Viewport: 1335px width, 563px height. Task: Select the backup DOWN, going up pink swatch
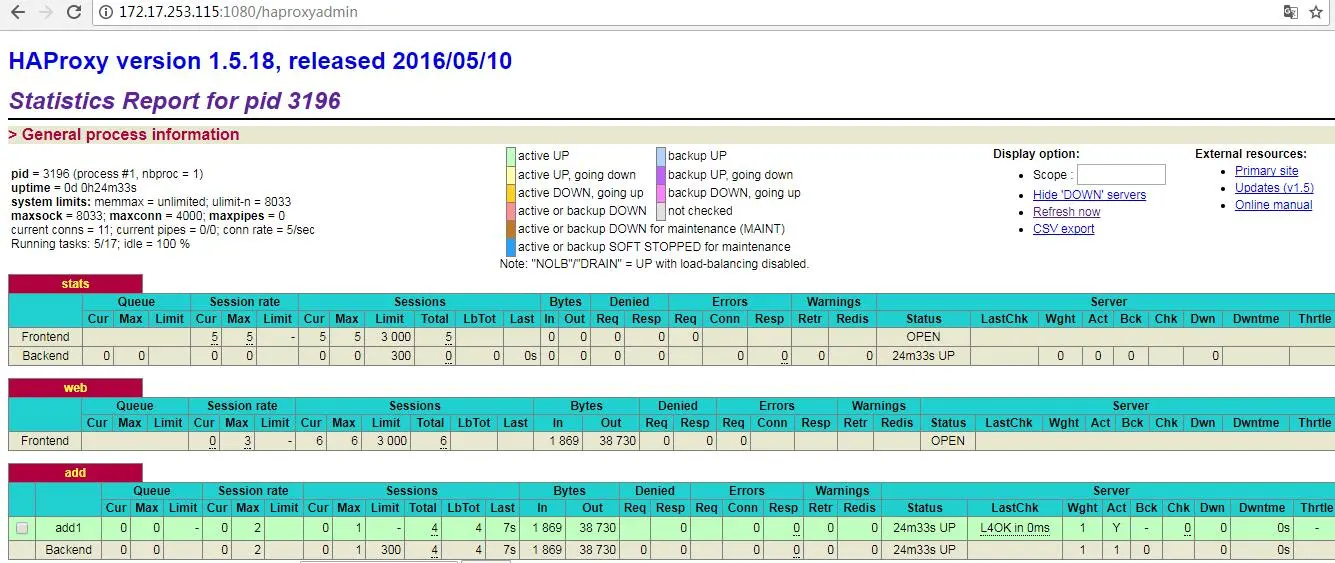(661, 193)
